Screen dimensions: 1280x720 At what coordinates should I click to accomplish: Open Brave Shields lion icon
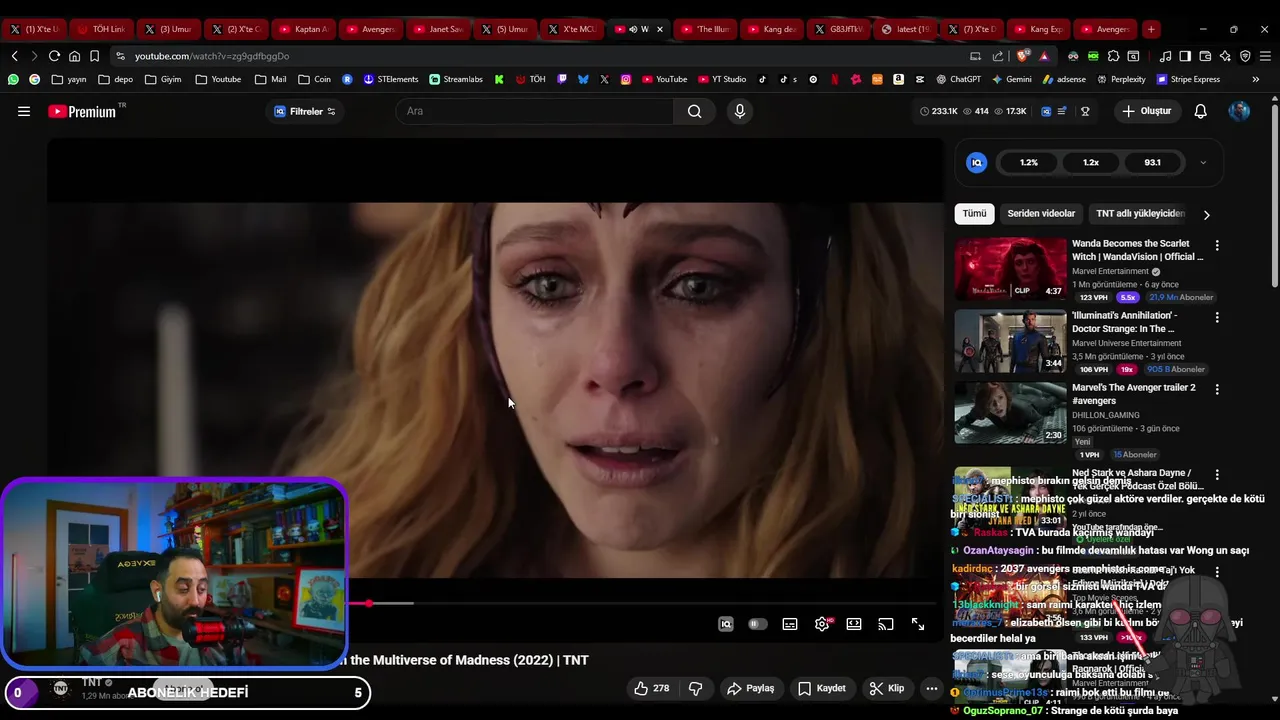click(1022, 56)
